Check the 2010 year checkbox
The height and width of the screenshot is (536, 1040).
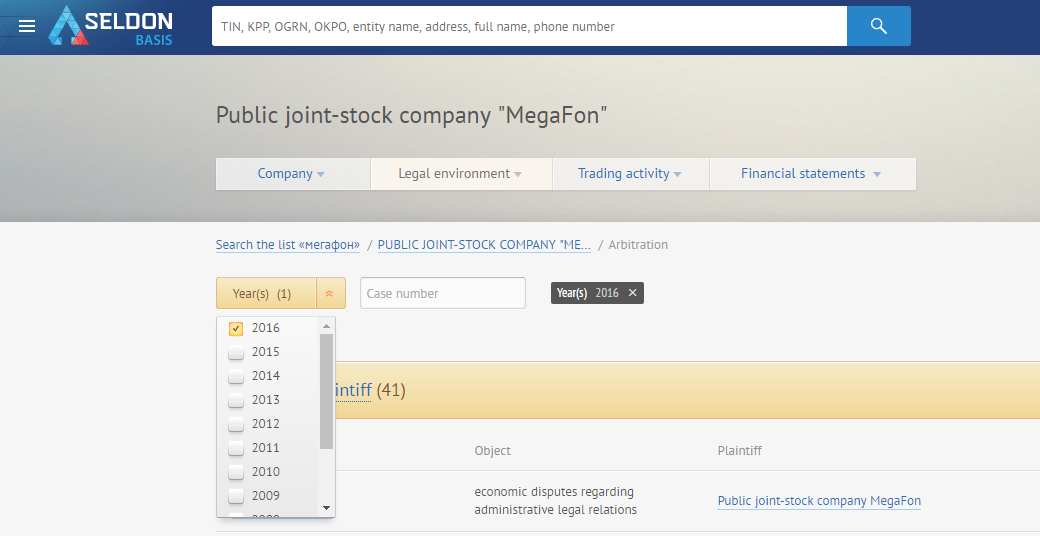pos(236,472)
